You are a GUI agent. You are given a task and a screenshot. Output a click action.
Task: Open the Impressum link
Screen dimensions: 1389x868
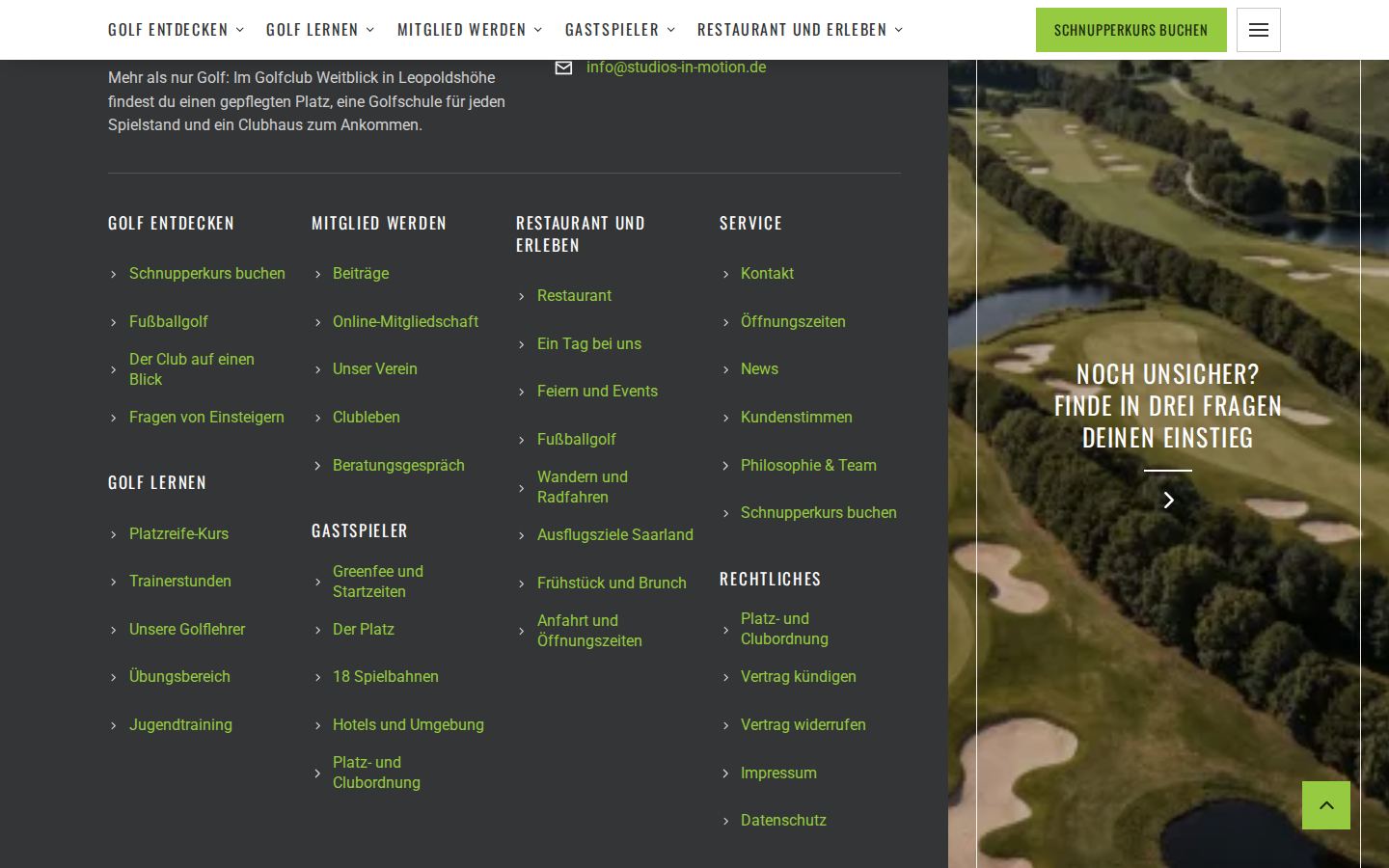pyautogui.click(x=778, y=773)
